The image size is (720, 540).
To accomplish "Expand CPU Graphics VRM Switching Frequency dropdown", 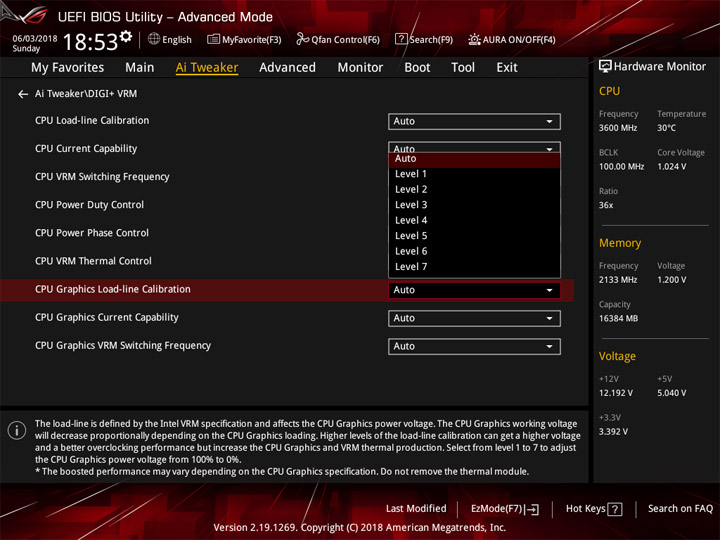I will (474, 346).
